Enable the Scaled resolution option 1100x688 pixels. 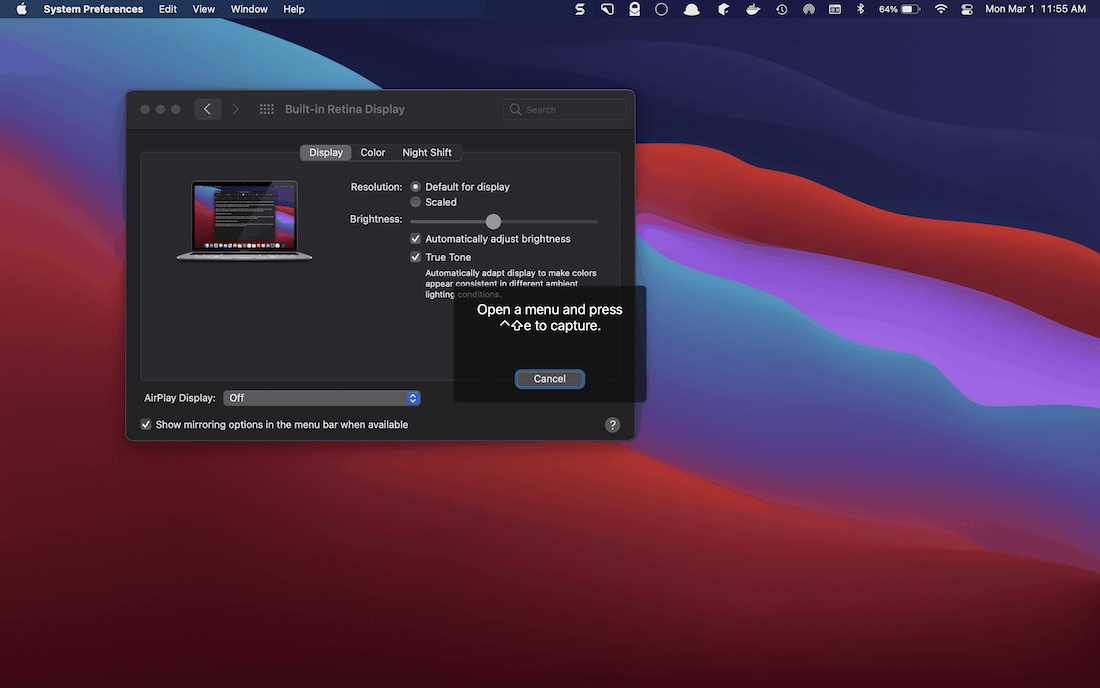point(415,201)
